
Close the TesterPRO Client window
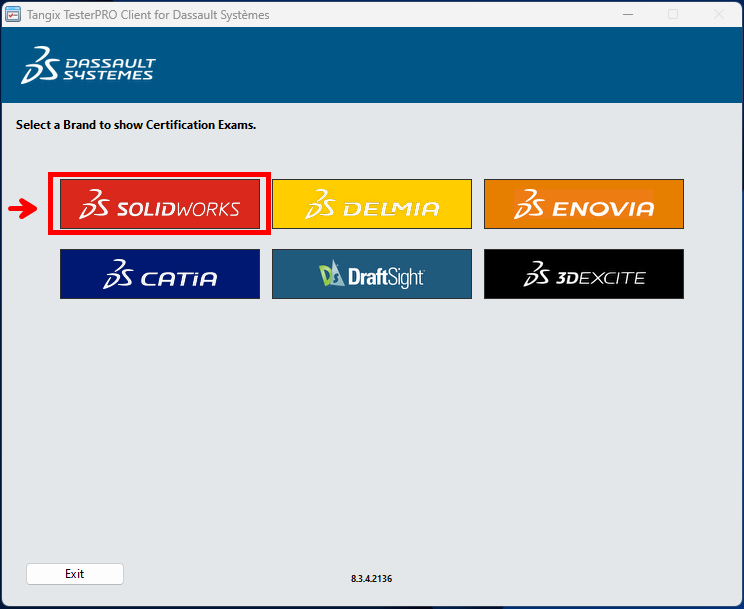click(x=718, y=14)
